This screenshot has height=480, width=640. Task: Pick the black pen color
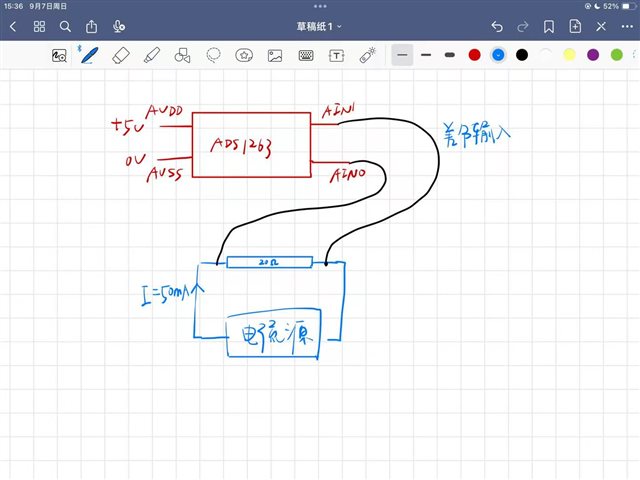point(522,55)
